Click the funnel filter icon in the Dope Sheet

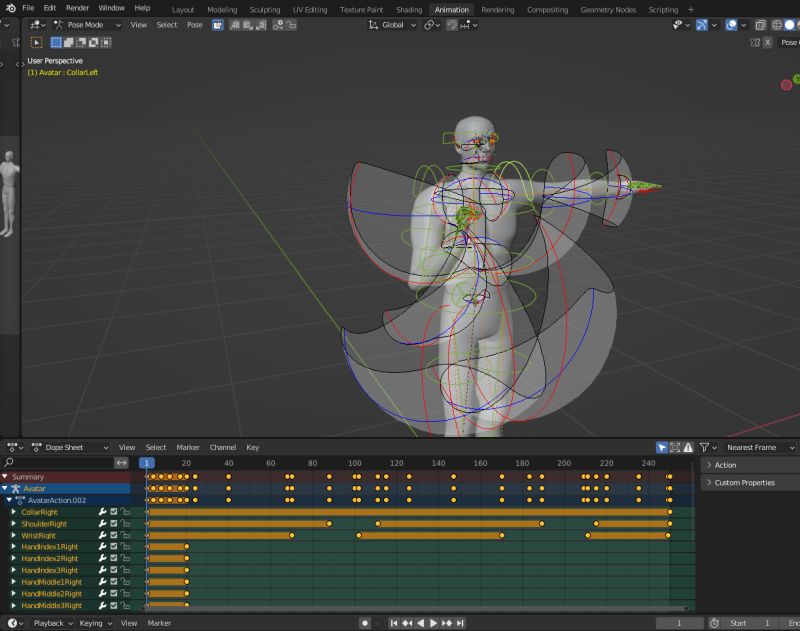(x=706, y=448)
